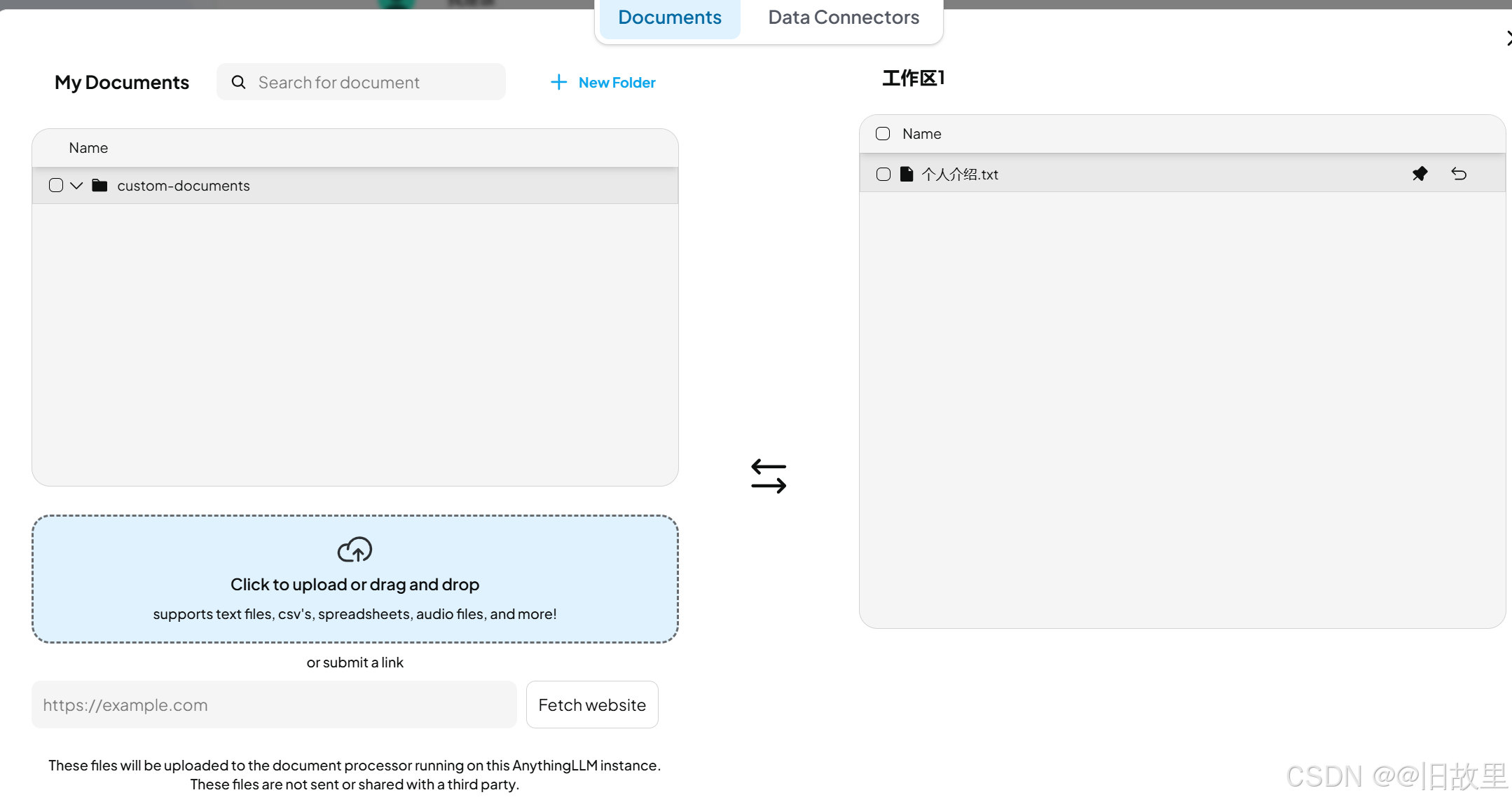Click the magnifier search icon
Image resolution: width=1512 pixels, height=802 pixels.
point(238,82)
